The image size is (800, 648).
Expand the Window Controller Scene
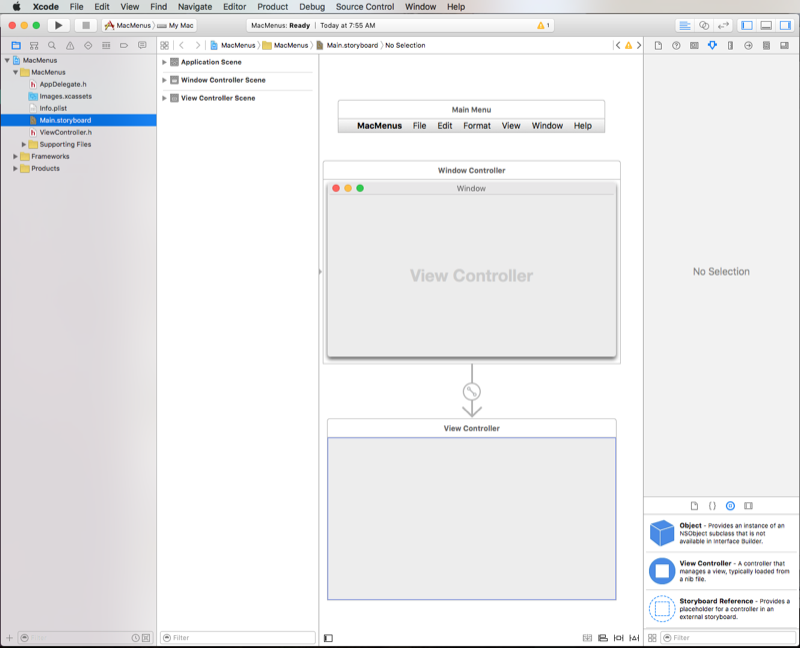[163, 80]
